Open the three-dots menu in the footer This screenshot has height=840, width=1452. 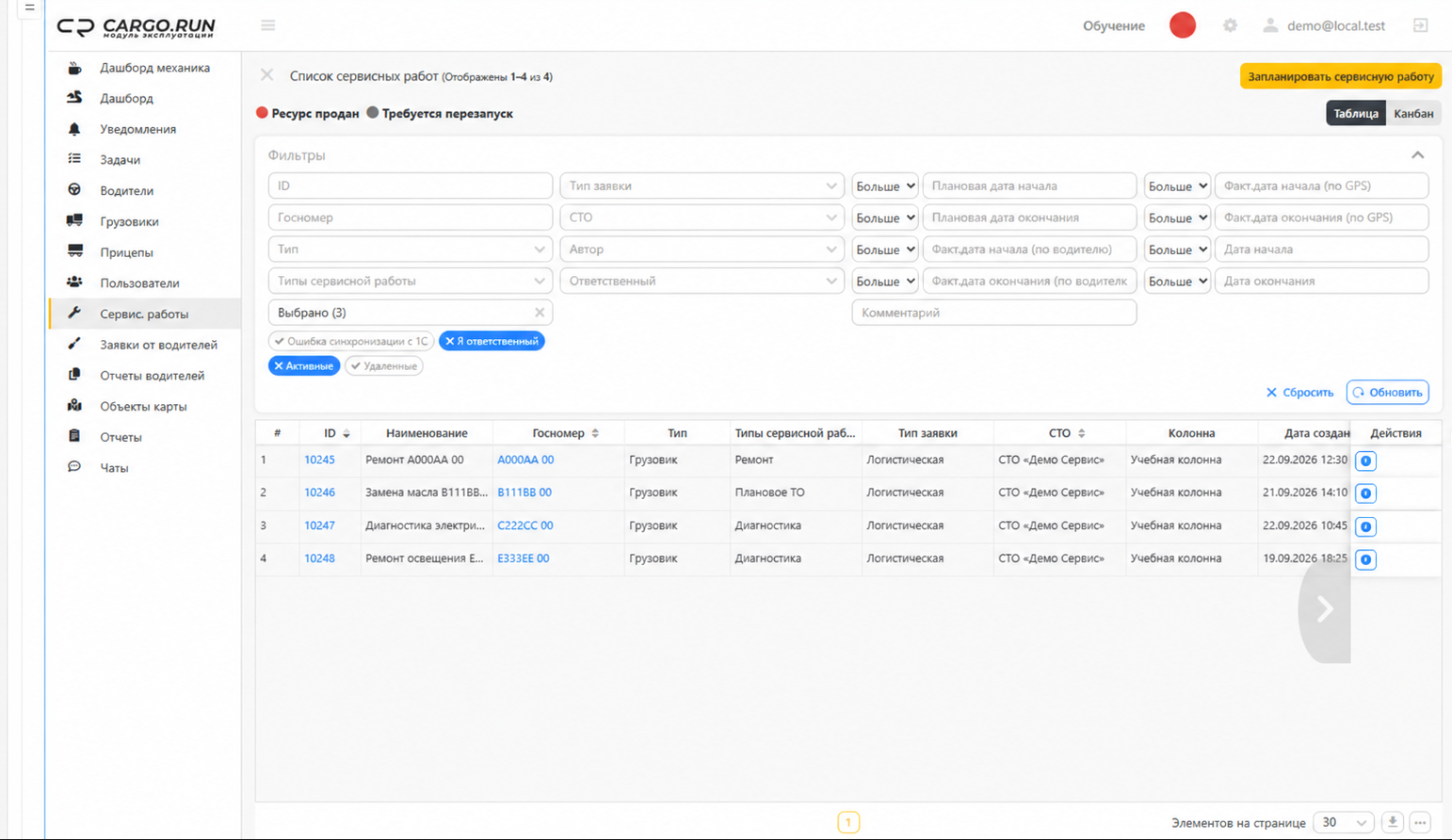(x=1420, y=822)
